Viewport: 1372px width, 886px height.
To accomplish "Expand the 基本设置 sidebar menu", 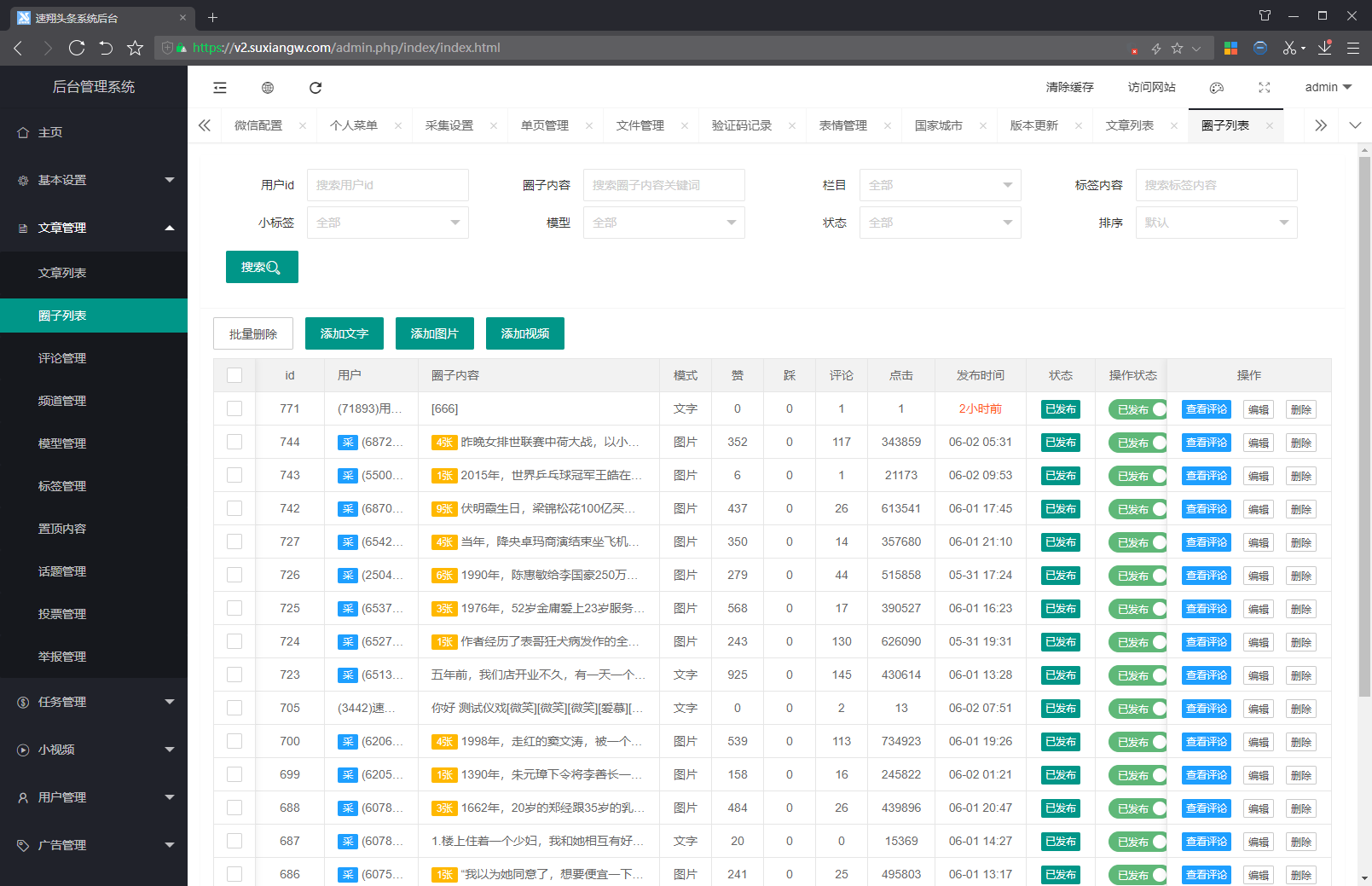I will tap(94, 180).
